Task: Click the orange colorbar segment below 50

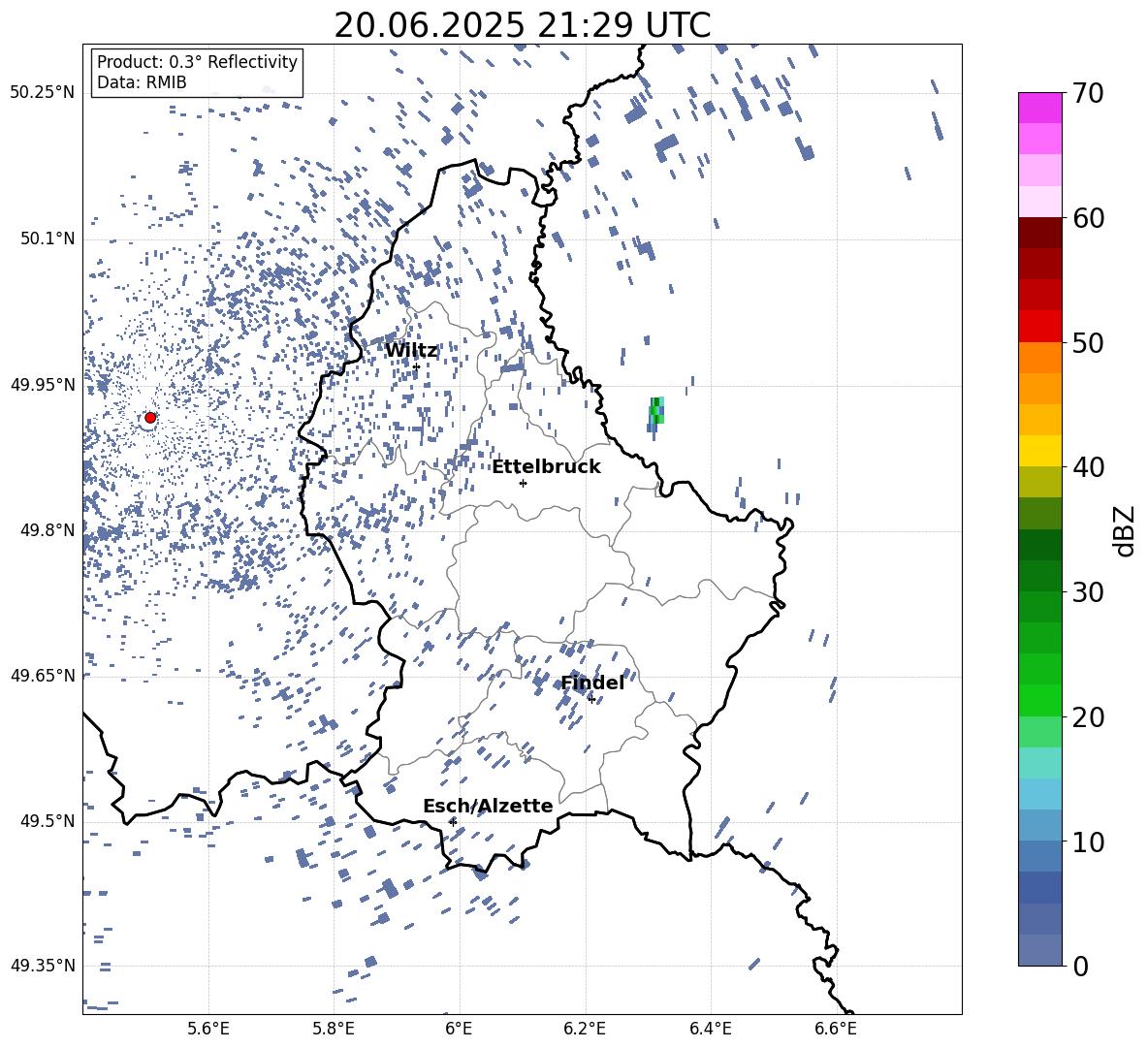Action: [1040, 358]
